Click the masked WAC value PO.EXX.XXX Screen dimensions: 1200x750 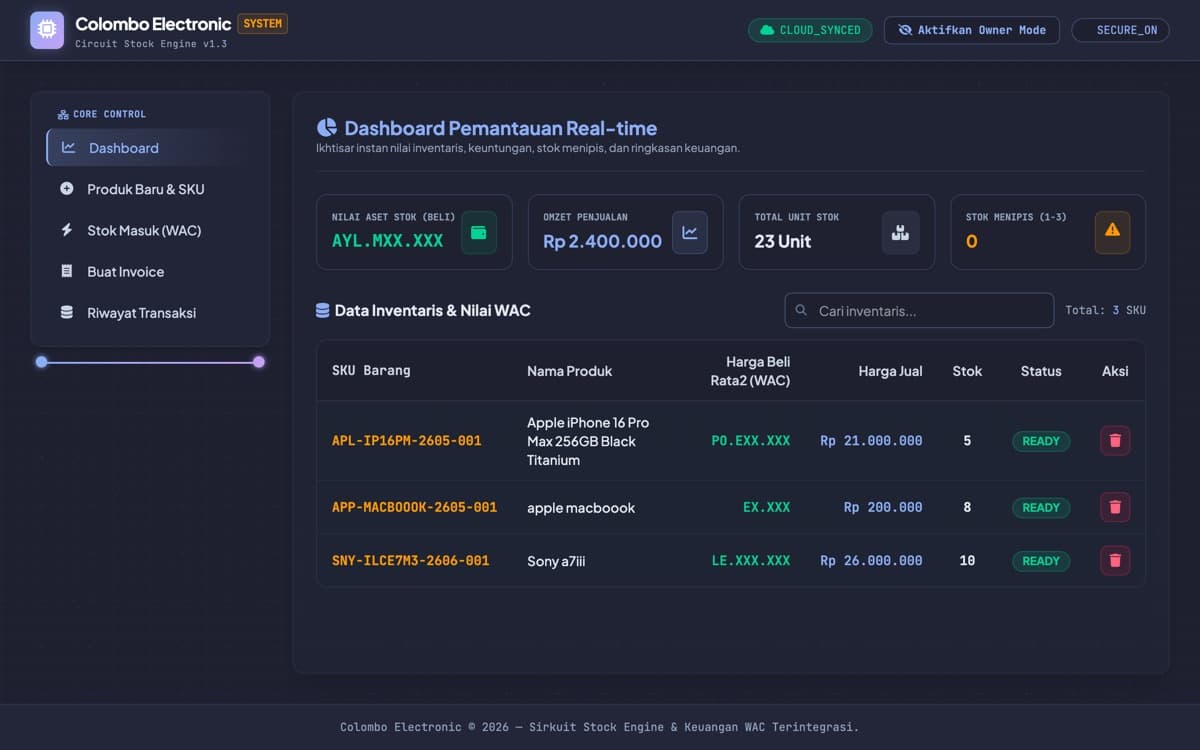(751, 441)
